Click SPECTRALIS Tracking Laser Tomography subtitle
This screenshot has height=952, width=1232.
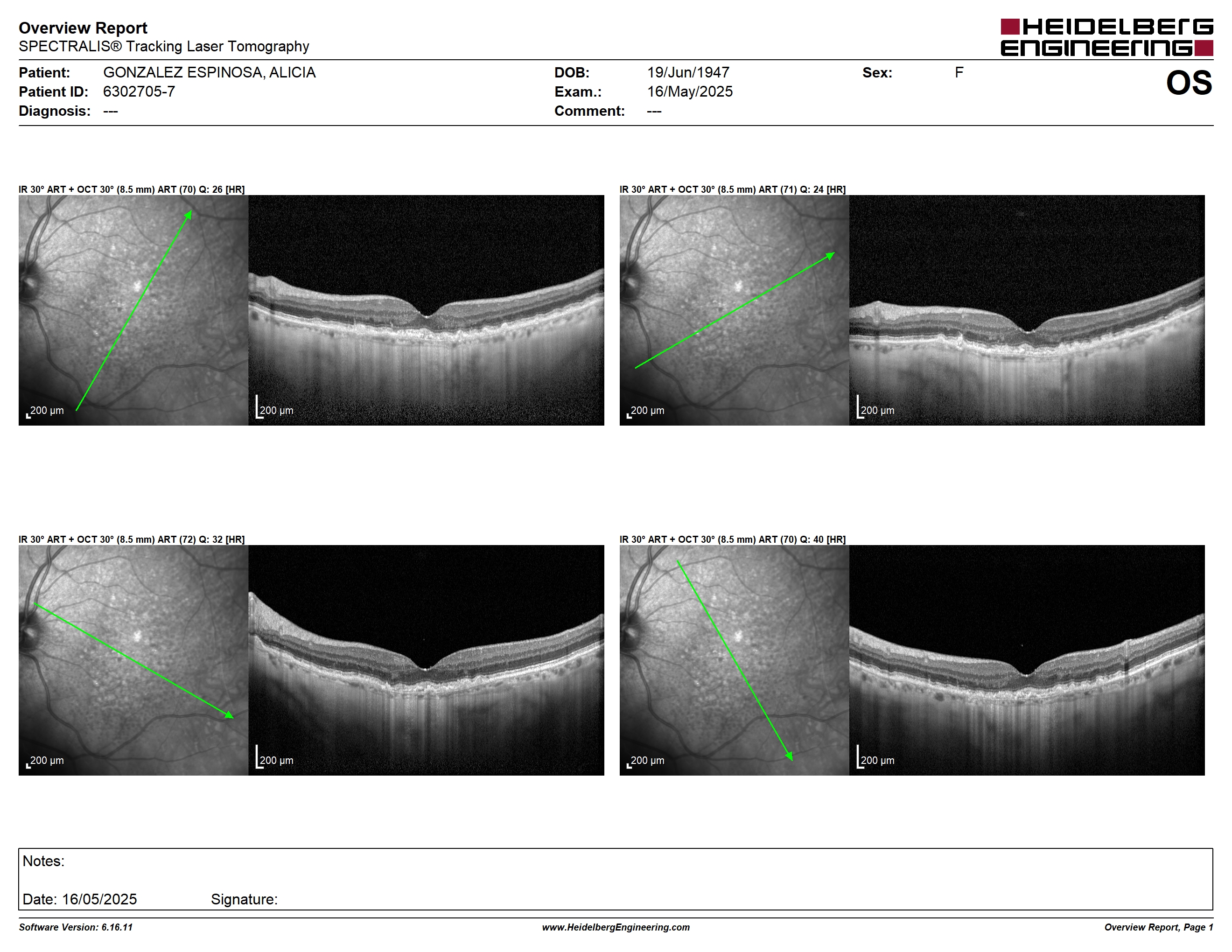(x=164, y=46)
